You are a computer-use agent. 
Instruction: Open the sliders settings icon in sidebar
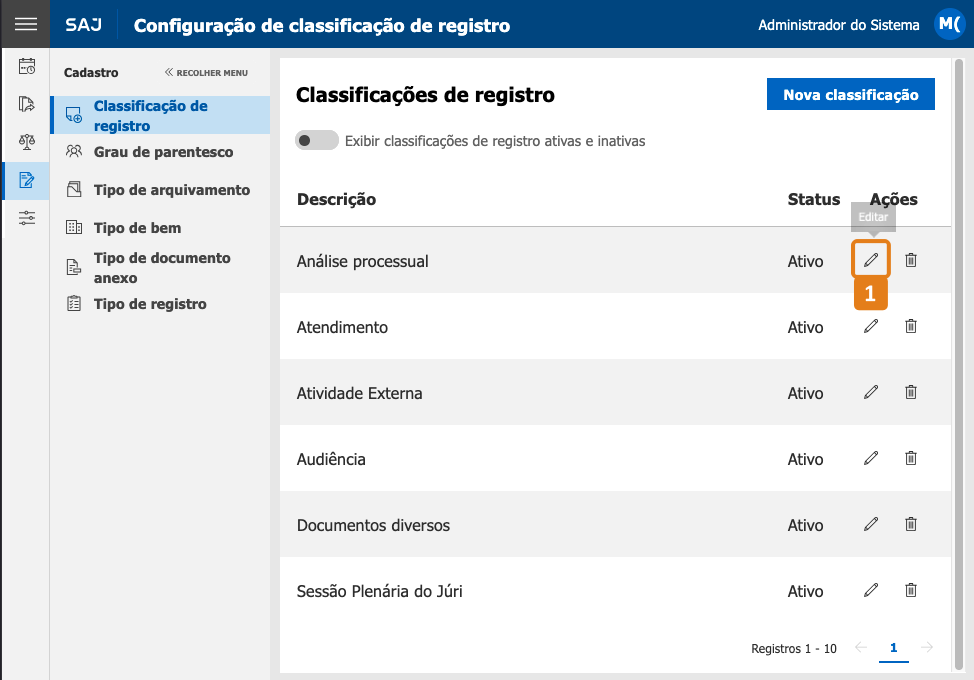(x=26, y=218)
